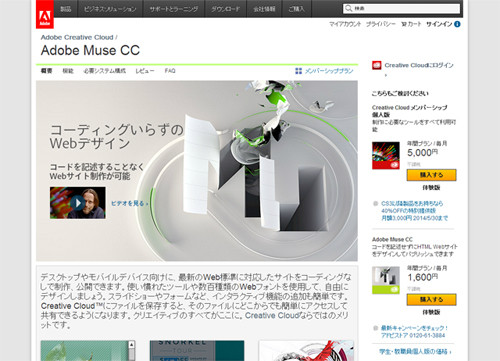Click Creative Cloudにログイン link
The height and width of the screenshot is (361, 500).
(419, 65)
